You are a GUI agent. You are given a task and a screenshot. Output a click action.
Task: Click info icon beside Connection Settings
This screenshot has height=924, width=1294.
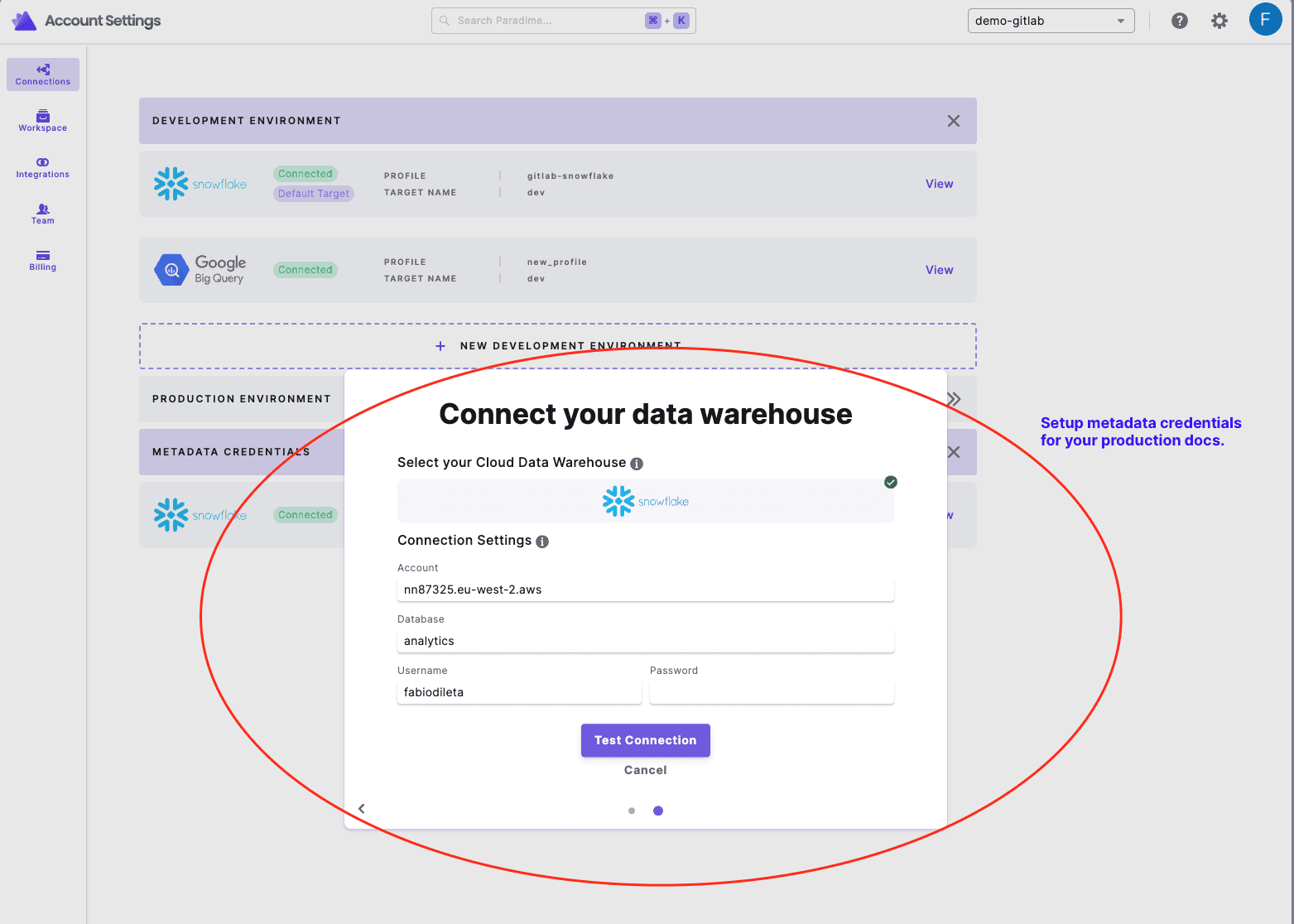click(x=542, y=541)
